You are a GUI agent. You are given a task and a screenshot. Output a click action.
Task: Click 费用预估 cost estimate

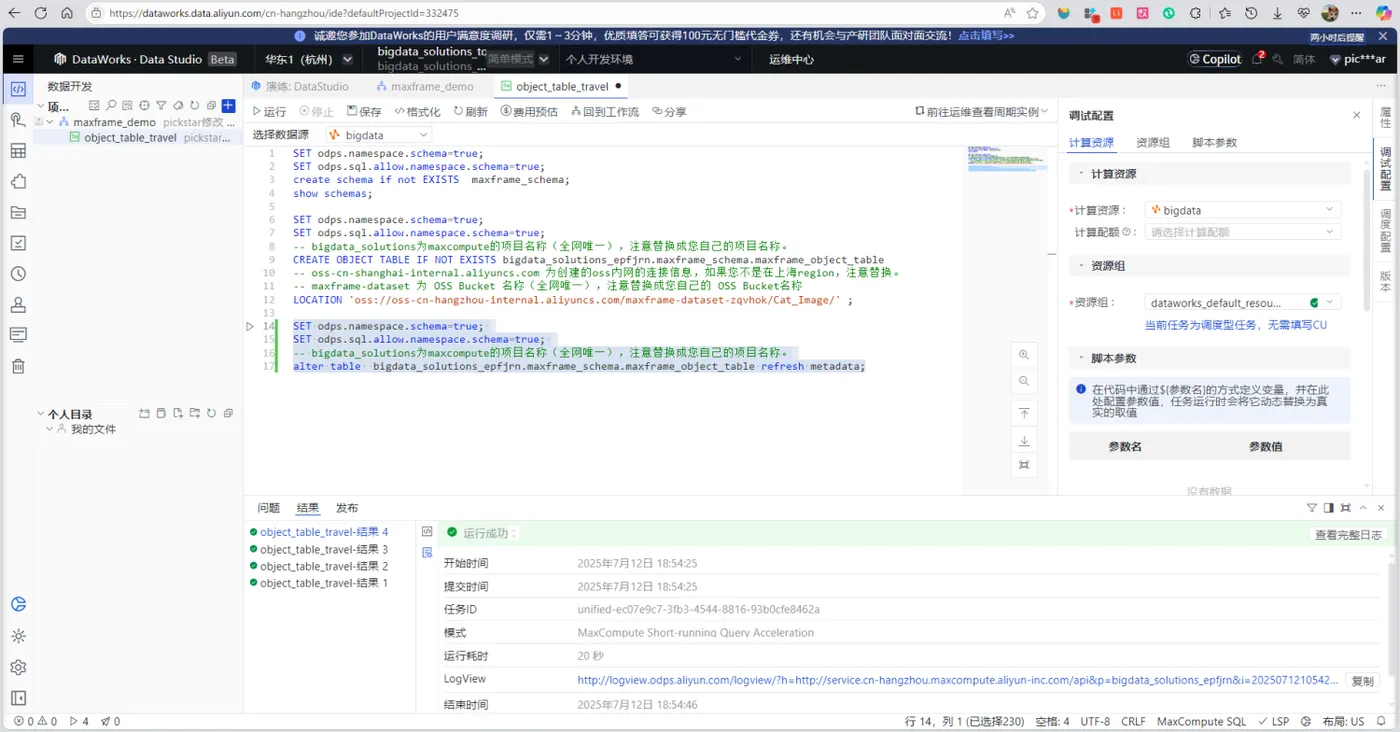point(529,112)
